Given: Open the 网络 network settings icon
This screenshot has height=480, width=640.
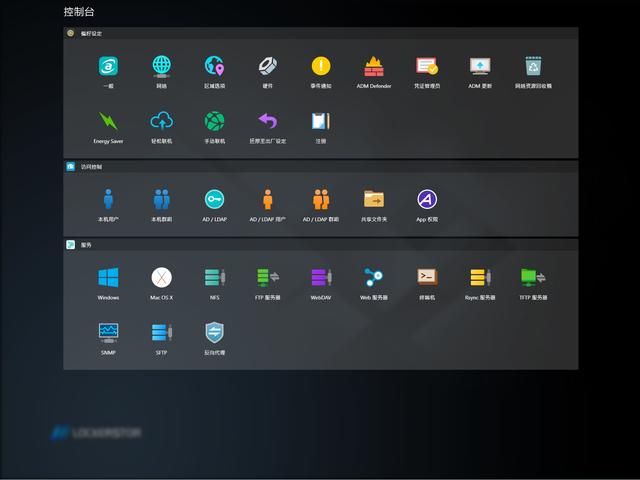Looking at the screenshot, I should 161,67.
